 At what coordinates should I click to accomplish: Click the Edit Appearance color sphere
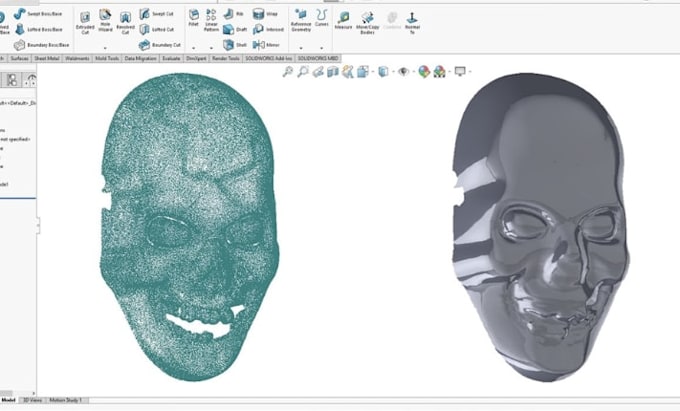click(x=424, y=72)
